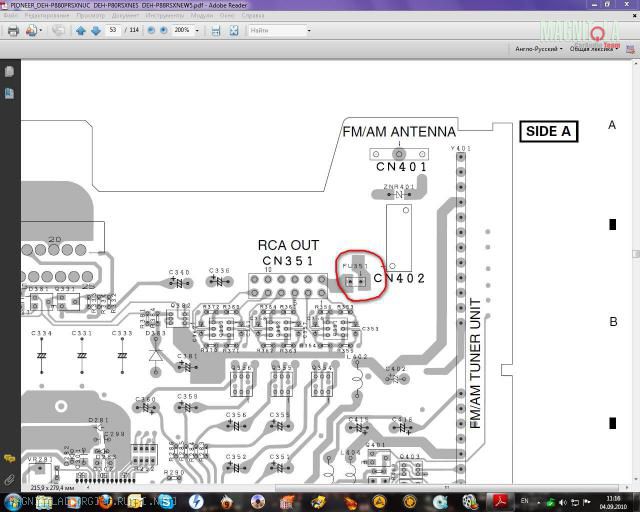Image resolution: width=640 pixels, height=512 pixels.
Task: Open the Pages thumbnails panel in sidebar
Action: pyautogui.click(x=9, y=71)
